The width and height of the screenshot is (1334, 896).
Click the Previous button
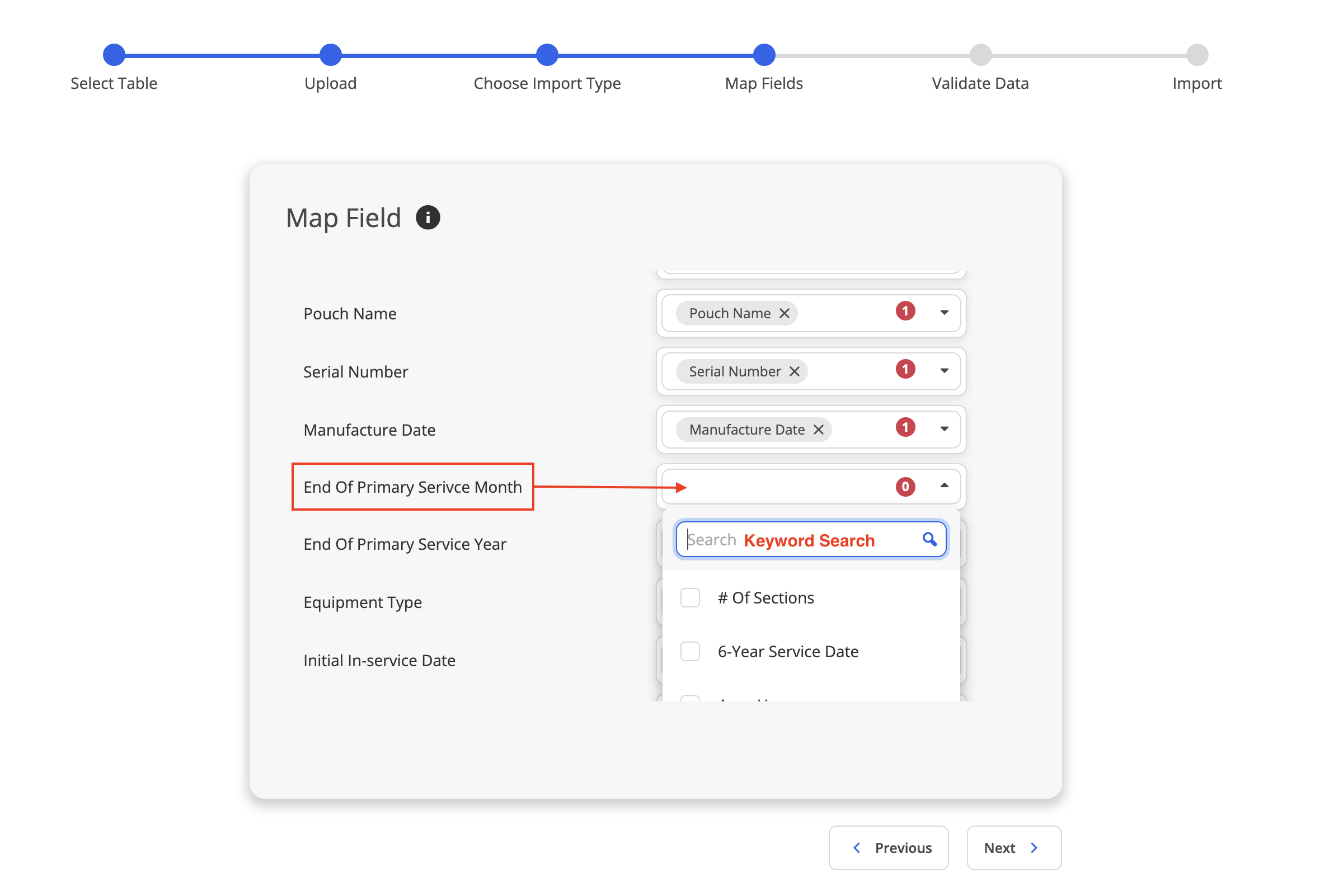click(x=888, y=848)
